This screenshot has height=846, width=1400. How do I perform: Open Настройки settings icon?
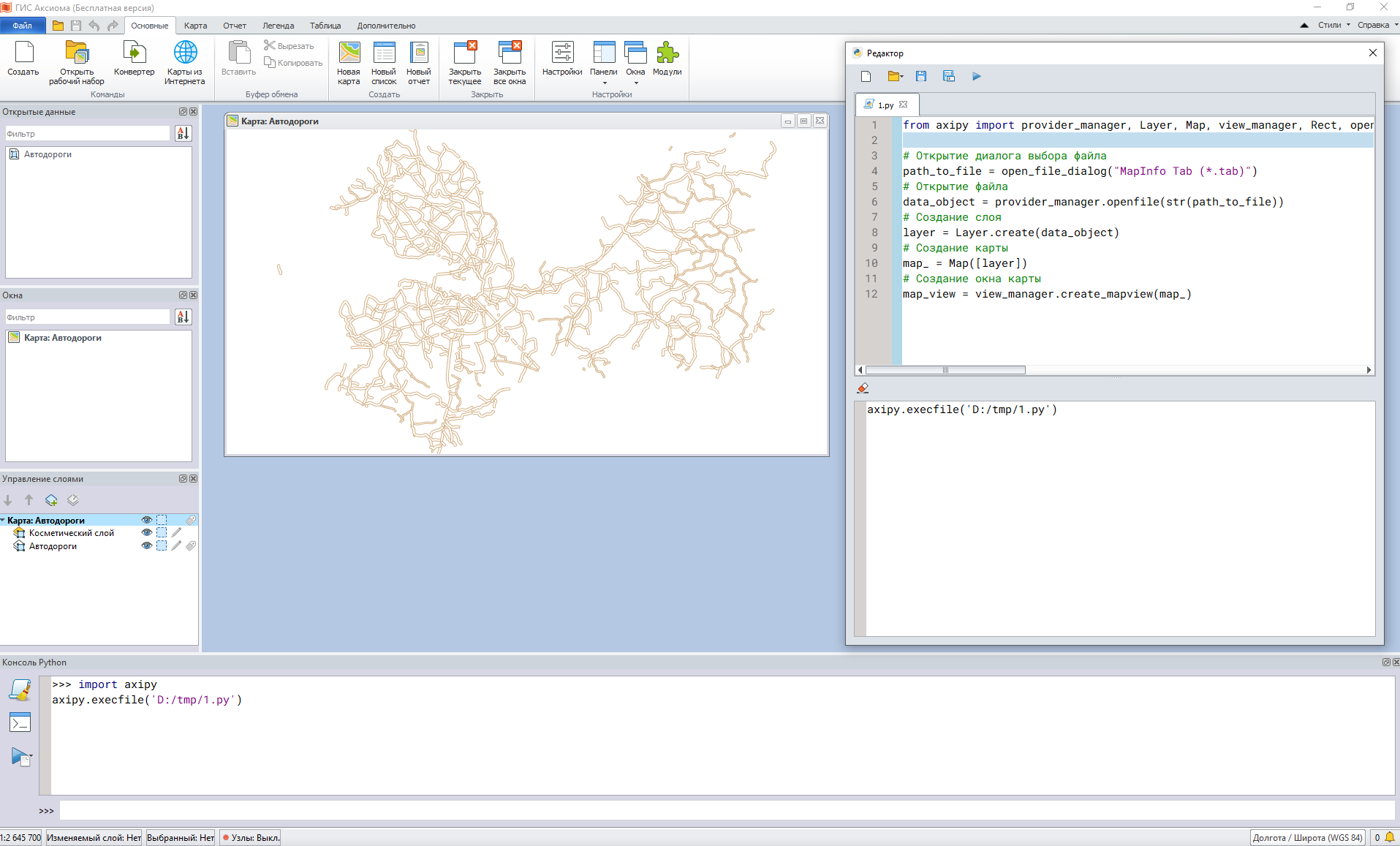[562, 58]
